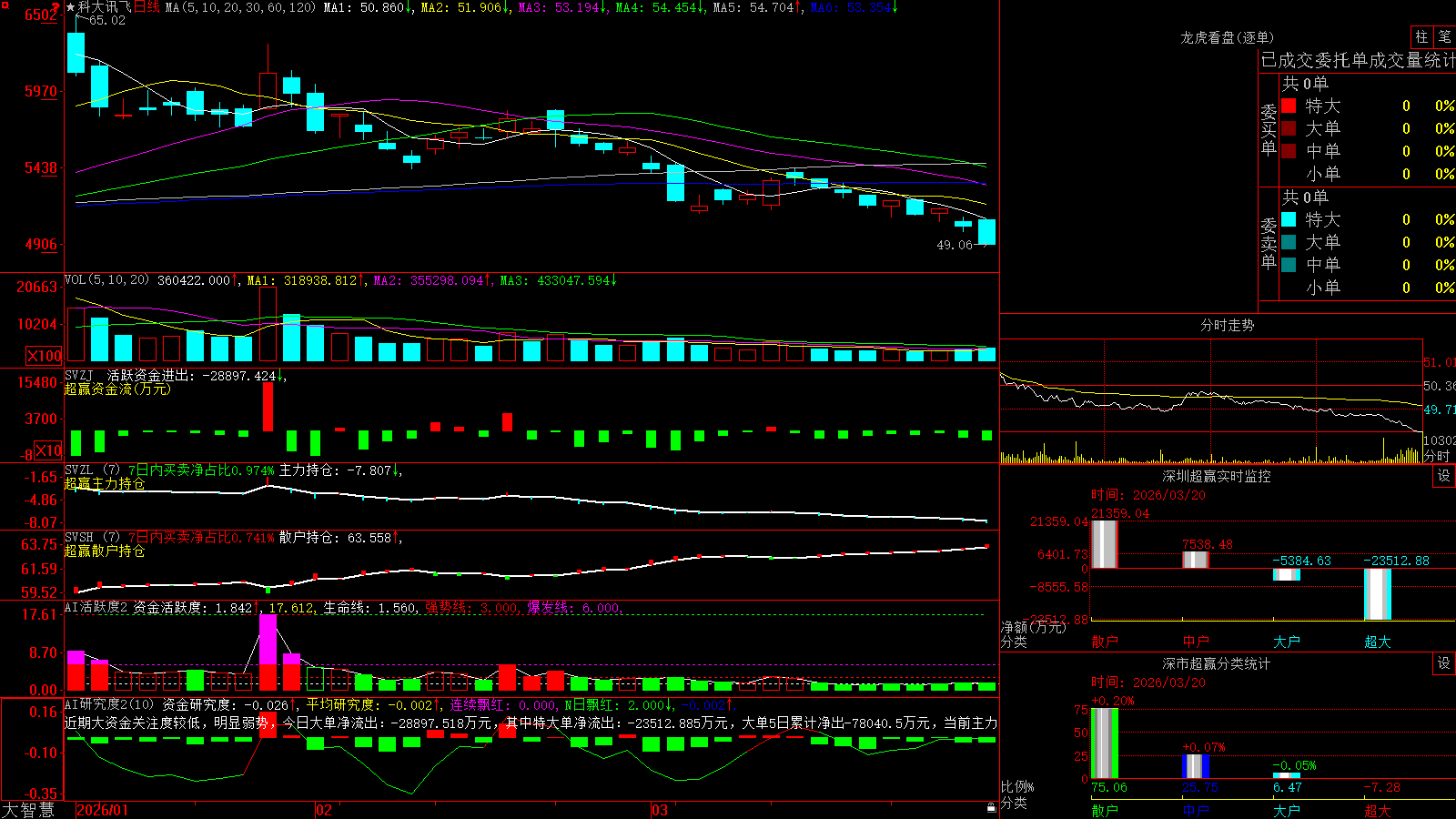Click the 共0单 header under 委买单
This screenshot has height=819, width=1456.
pos(1305,83)
